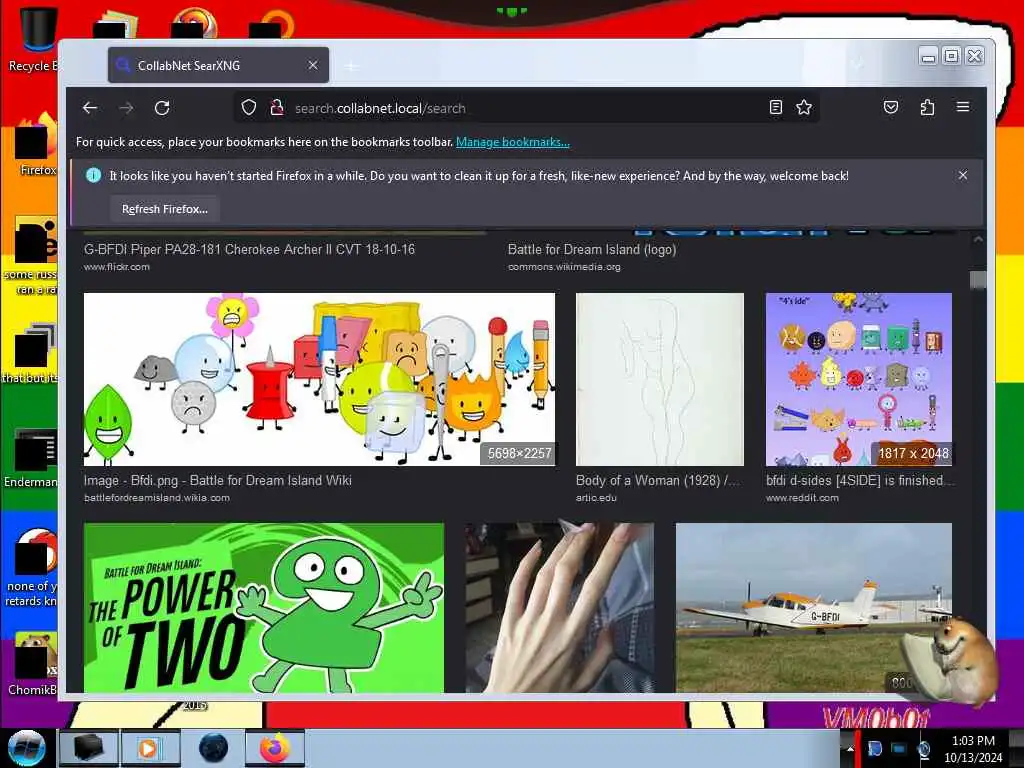Save page to Pocket
The width and height of the screenshot is (1024, 768).
(x=891, y=108)
